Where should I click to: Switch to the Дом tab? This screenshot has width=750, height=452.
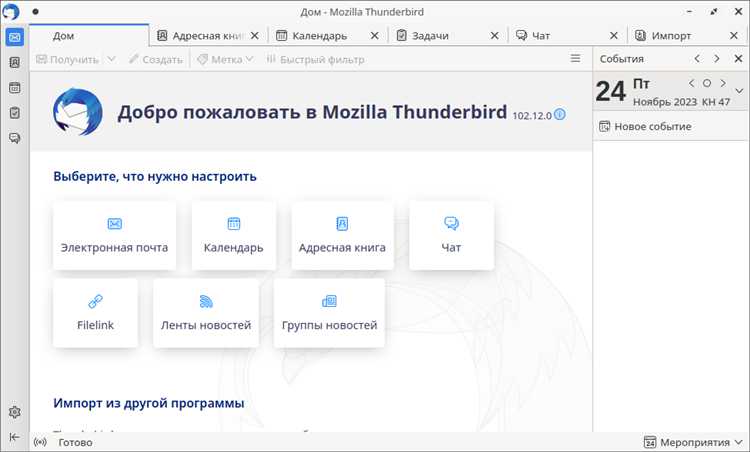coord(89,36)
